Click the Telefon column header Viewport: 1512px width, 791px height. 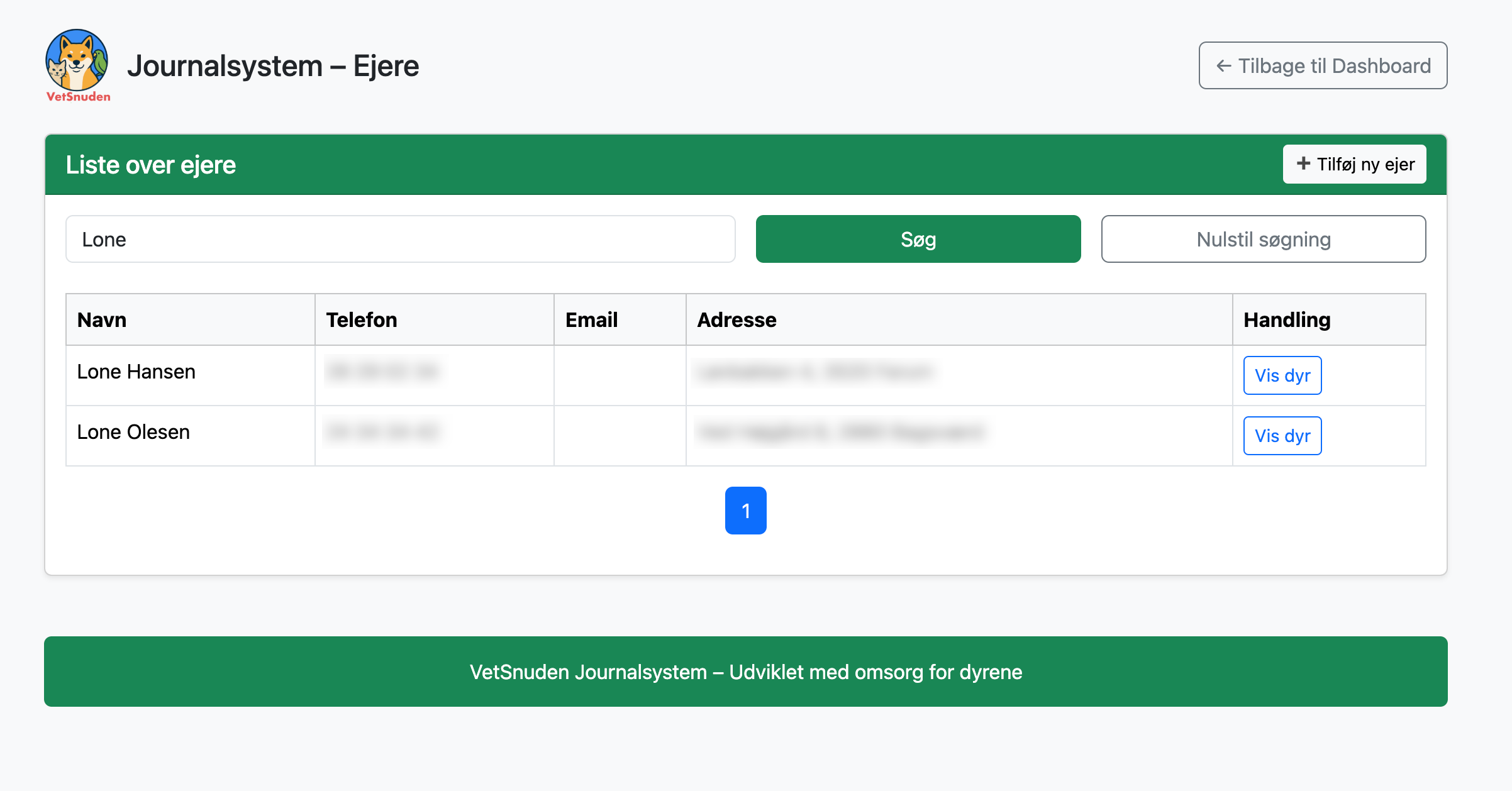435,319
